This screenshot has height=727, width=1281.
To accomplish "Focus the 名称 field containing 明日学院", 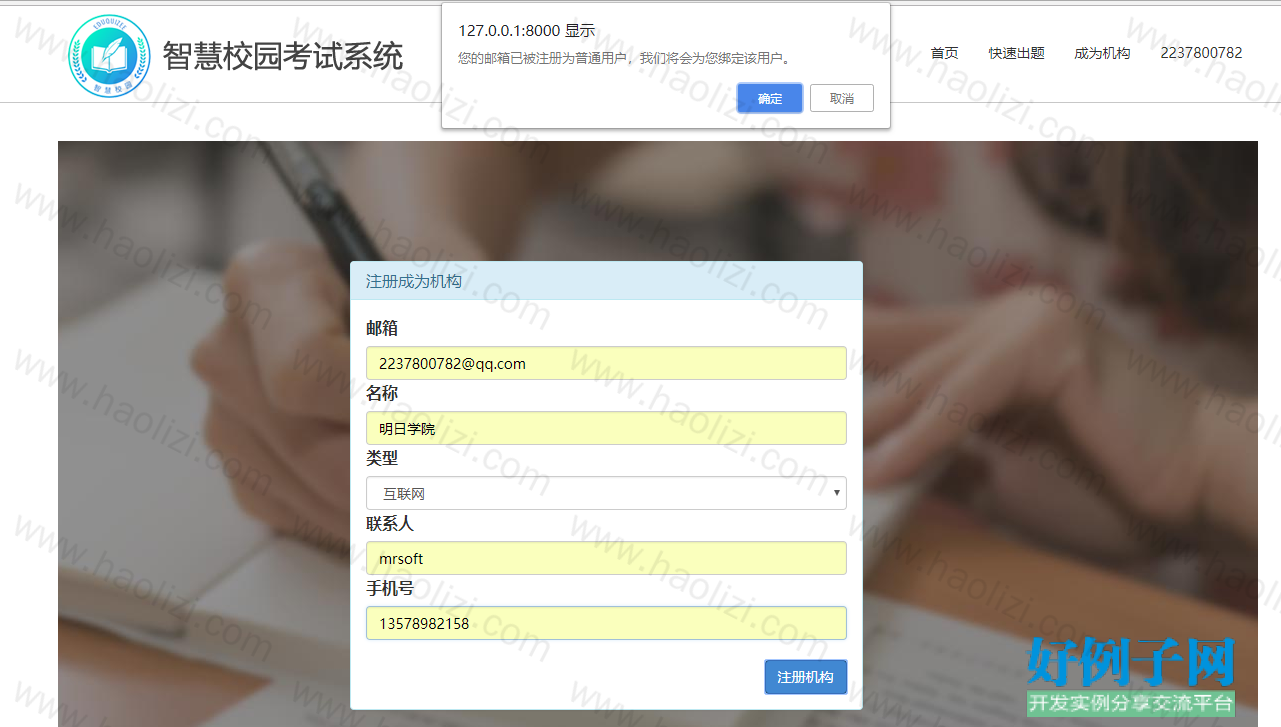I will 606,428.
